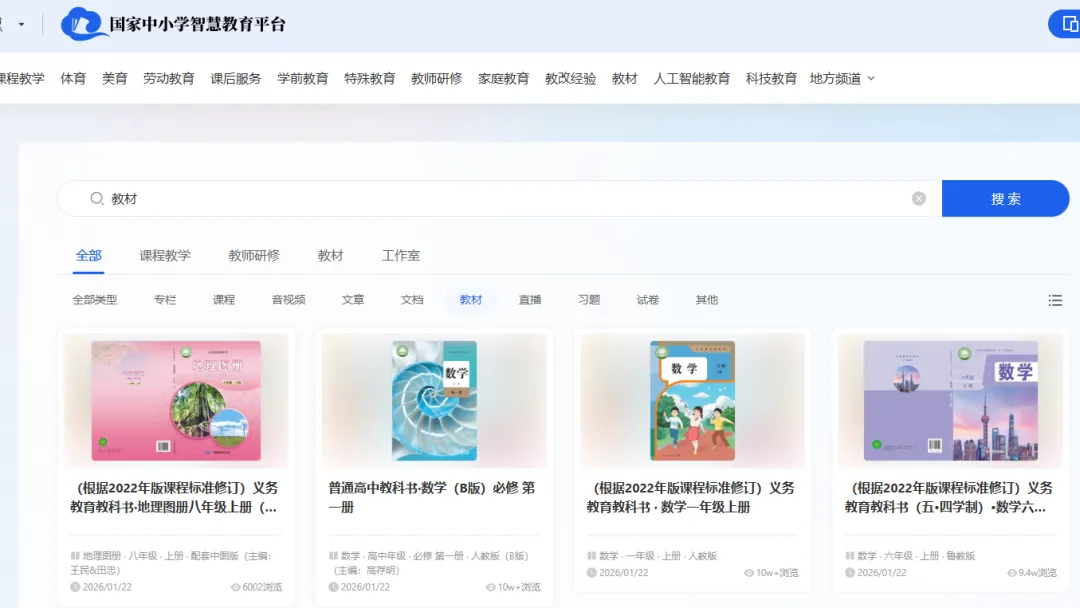Viewport: 1080px width, 608px height.
Task: Open 体育 in navigation bar
Action: tap(73, 78)
